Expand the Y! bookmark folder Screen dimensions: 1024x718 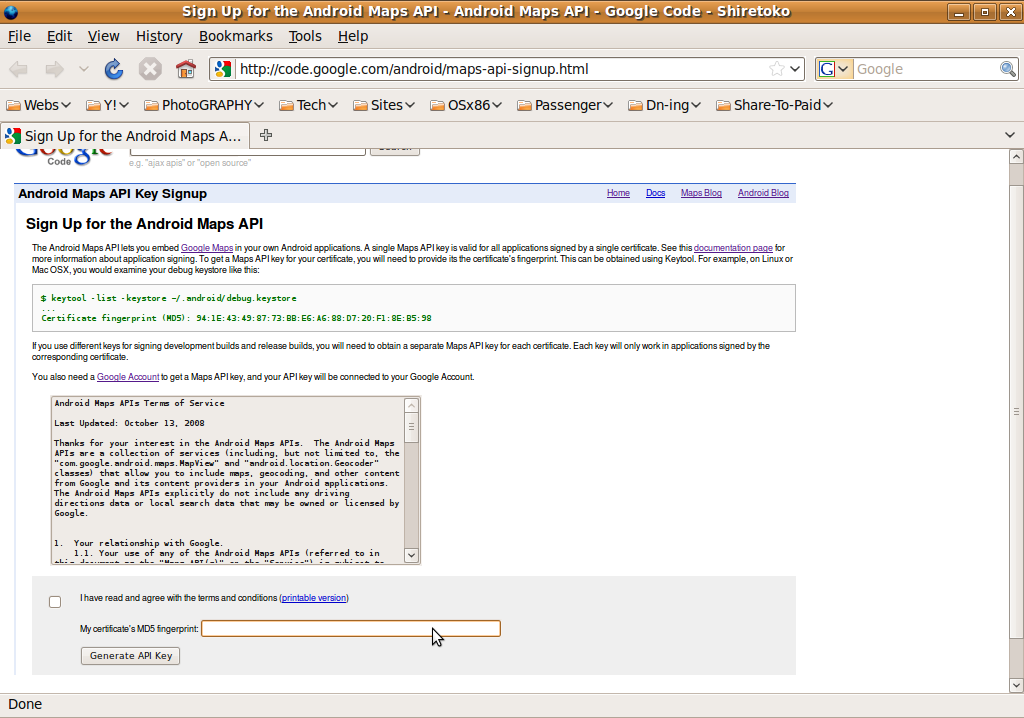[108, 105]
